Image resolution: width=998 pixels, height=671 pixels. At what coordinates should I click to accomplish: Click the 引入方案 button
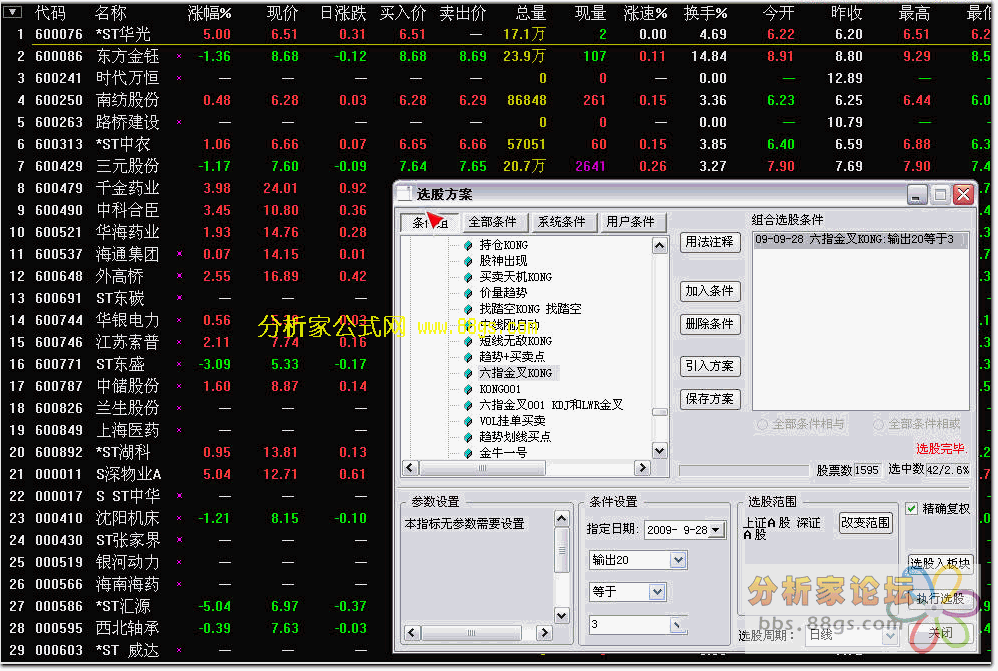[x=710, y=366]
